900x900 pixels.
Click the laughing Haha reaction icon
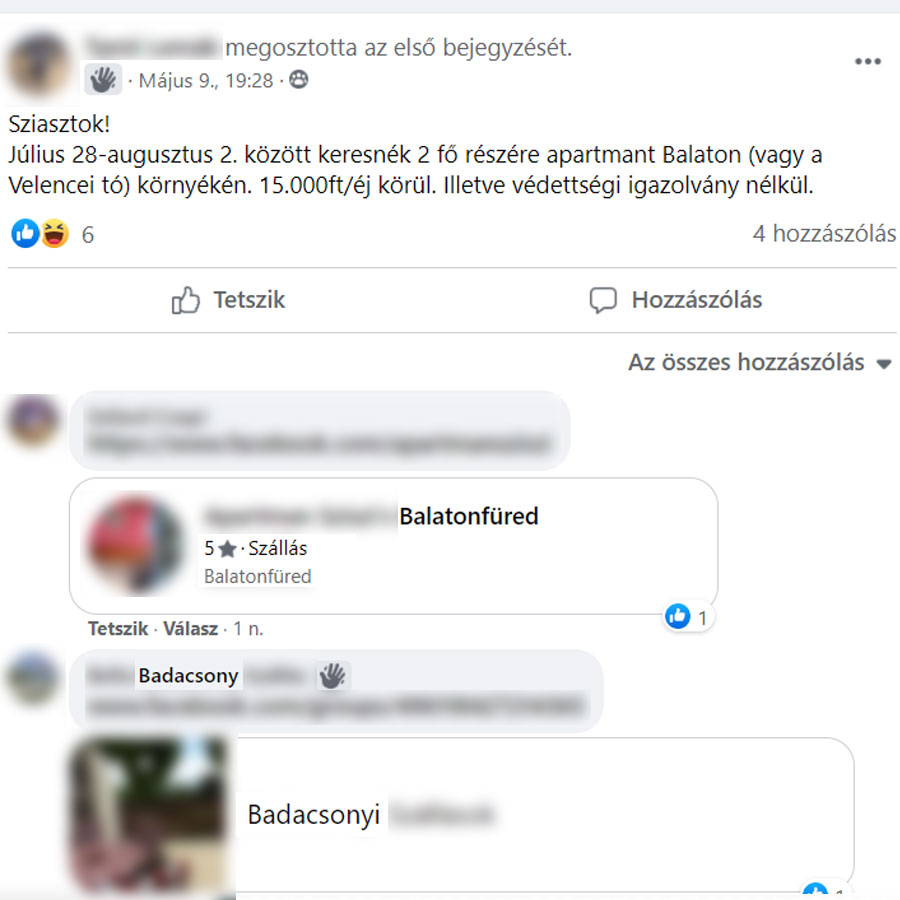tap(55, 234)
